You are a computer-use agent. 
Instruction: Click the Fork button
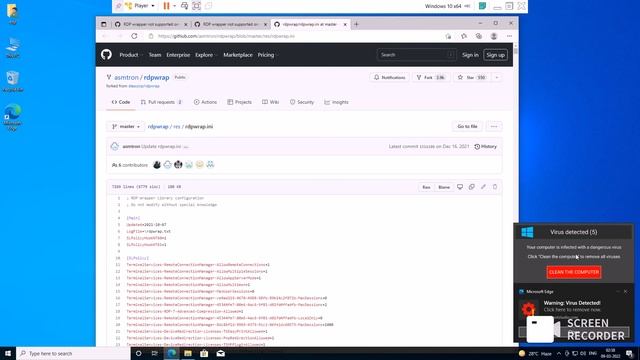coord(431,77)
